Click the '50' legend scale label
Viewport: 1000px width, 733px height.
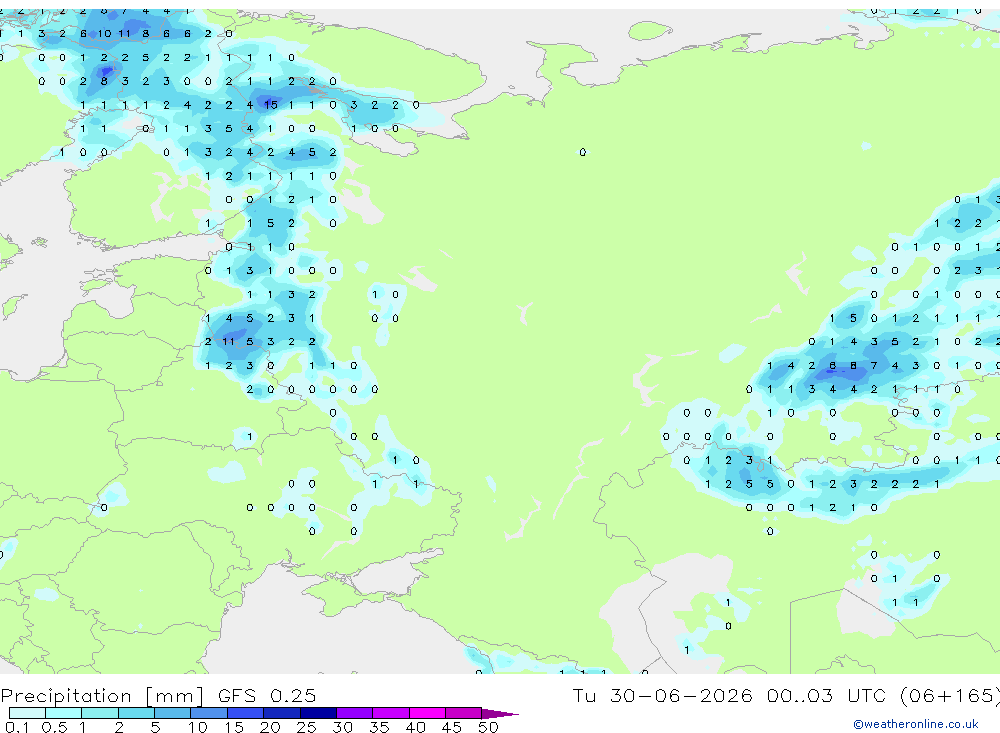(488, 727)
